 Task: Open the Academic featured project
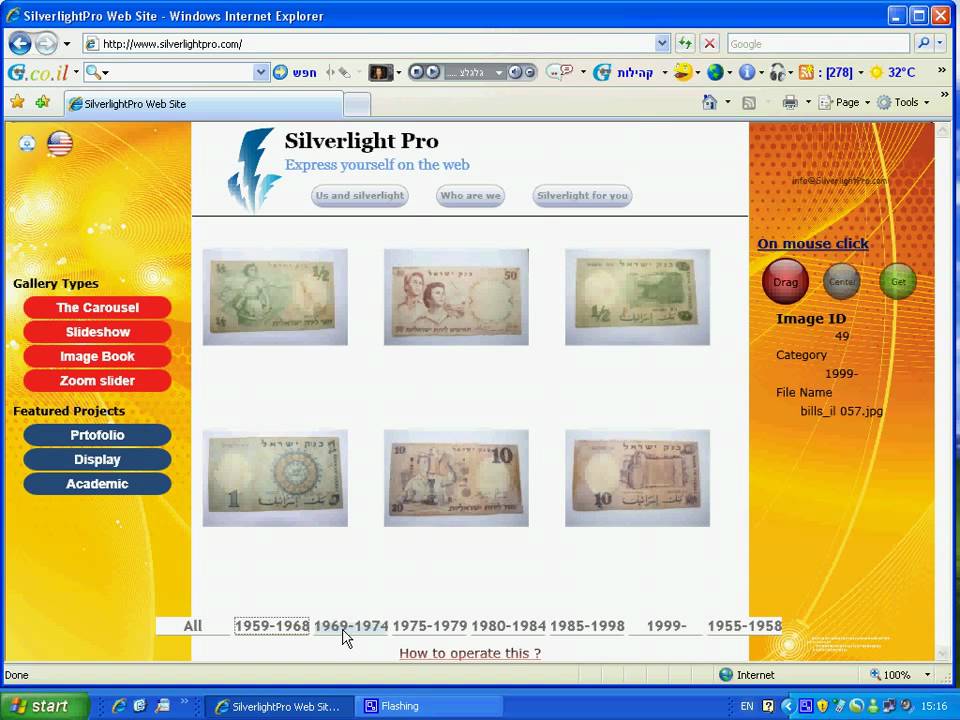coord(97,484)
